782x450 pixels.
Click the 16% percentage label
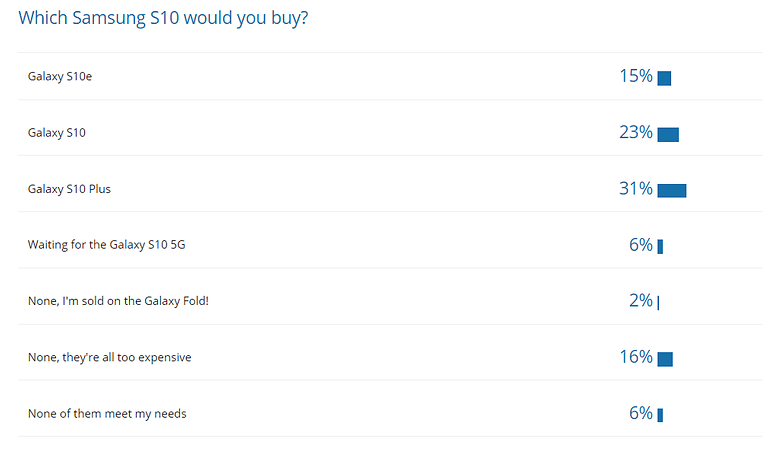[636, 357]
